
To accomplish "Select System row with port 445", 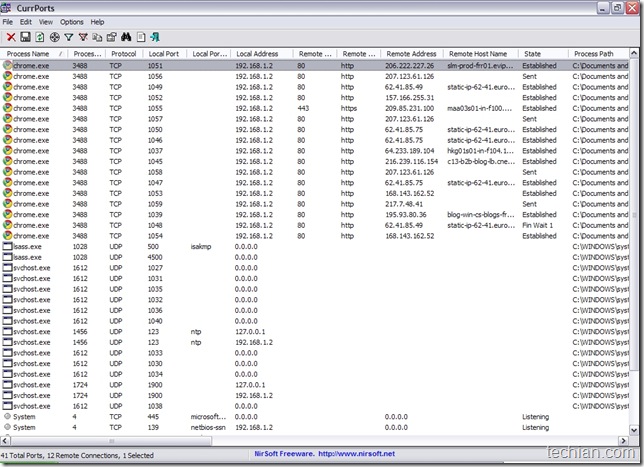I will click(315, 416).
